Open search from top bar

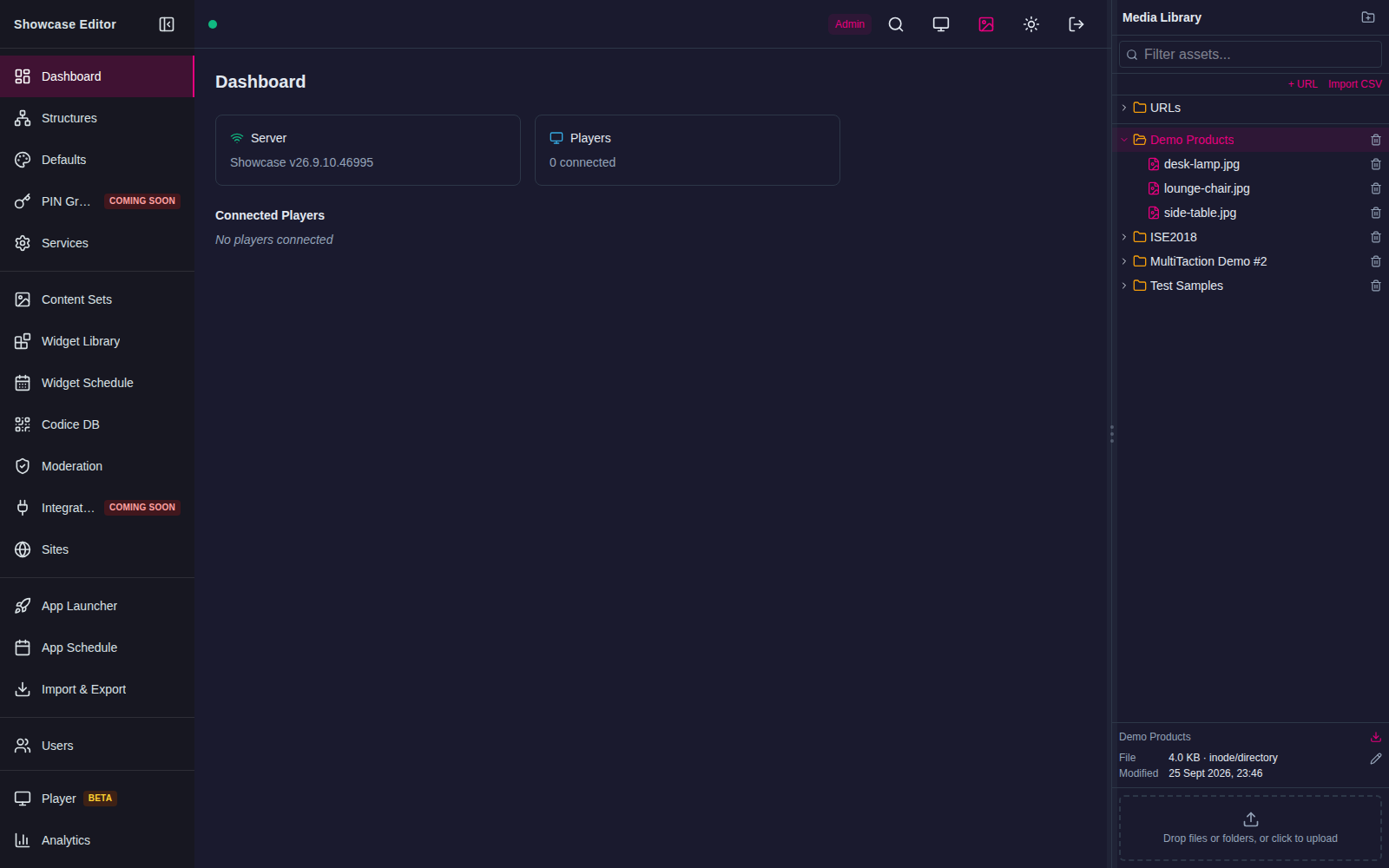(x=896, y=24)
